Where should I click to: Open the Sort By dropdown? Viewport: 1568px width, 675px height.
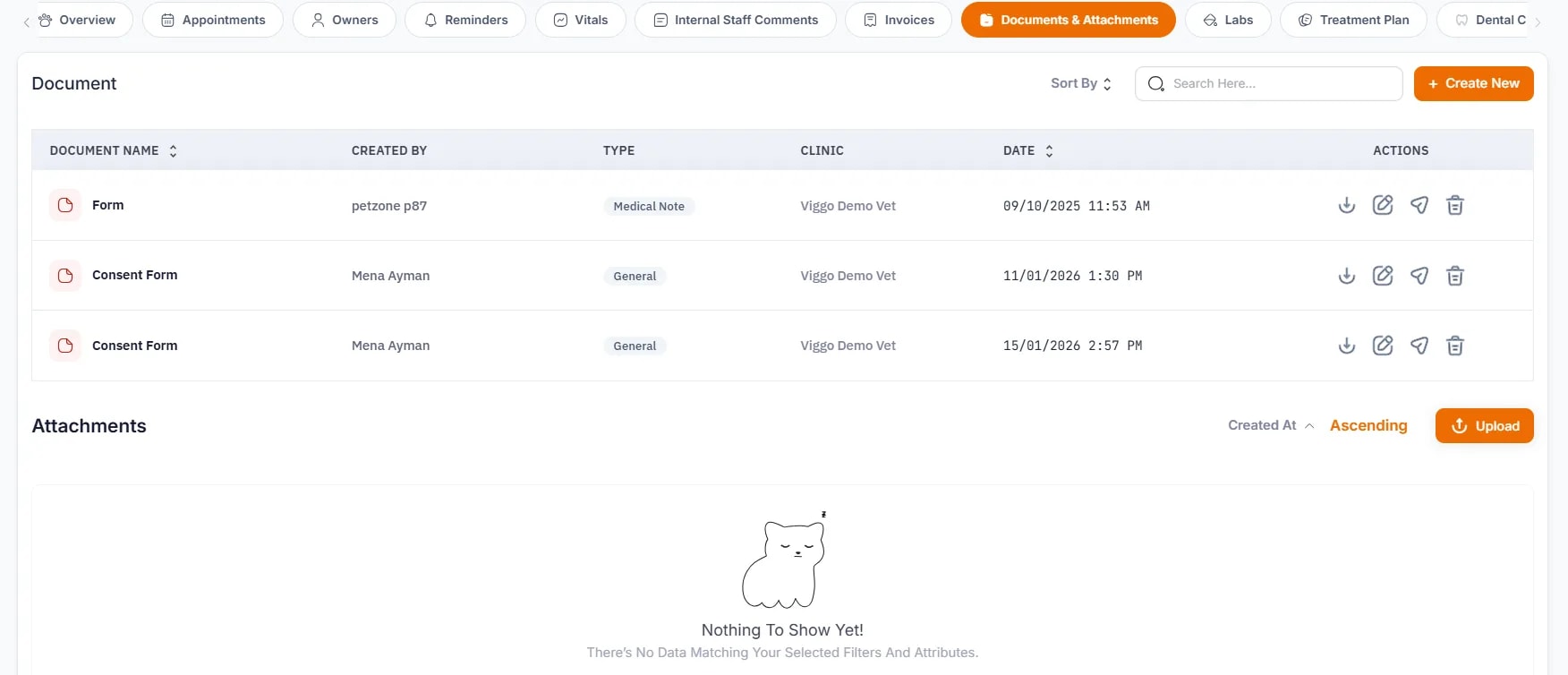1081,83
